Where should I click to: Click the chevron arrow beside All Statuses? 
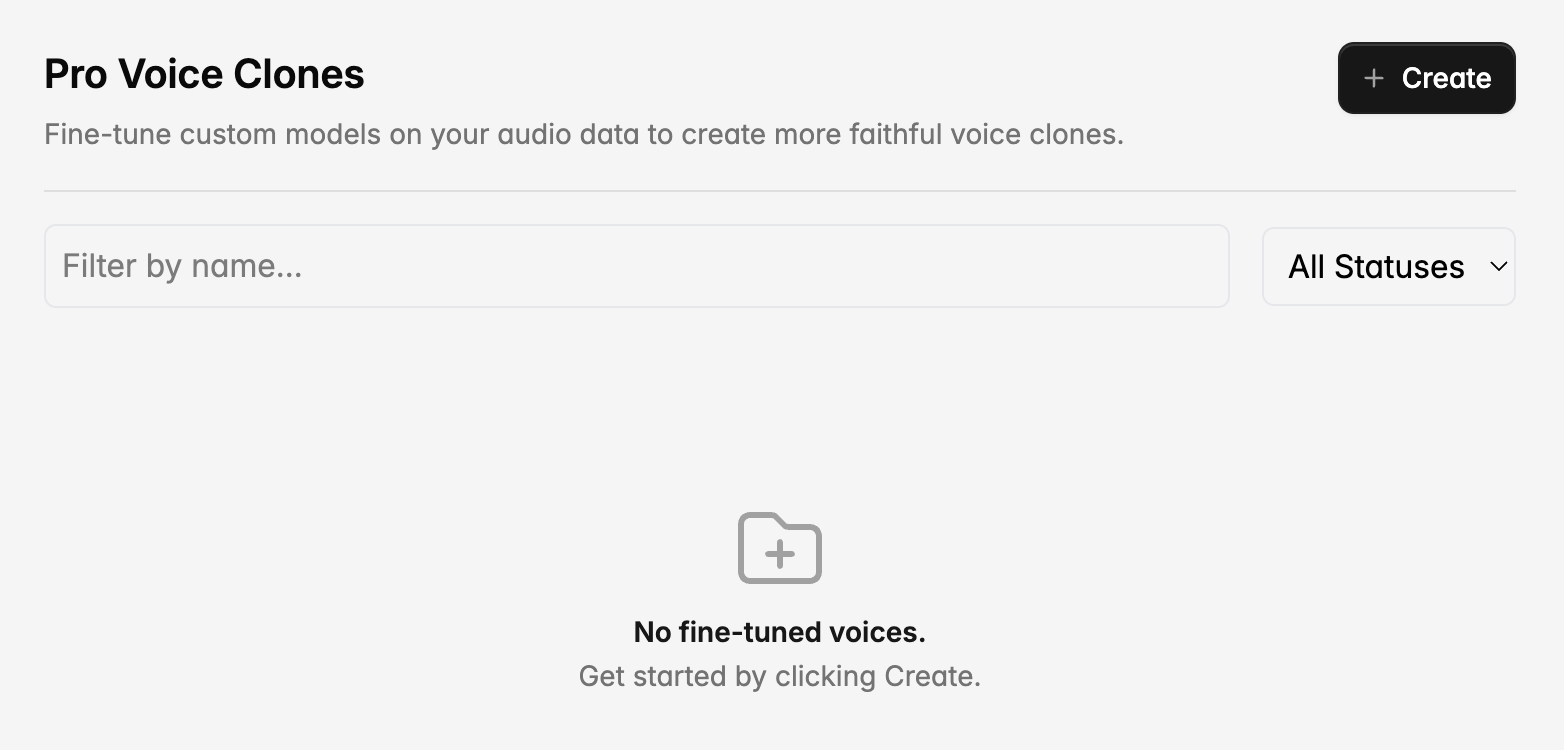pos(1498,266)
